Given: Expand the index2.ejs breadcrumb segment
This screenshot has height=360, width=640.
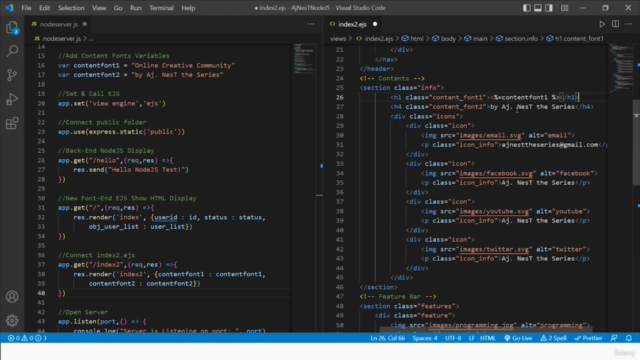Looking at the screenshot, I should pos(378,38).
